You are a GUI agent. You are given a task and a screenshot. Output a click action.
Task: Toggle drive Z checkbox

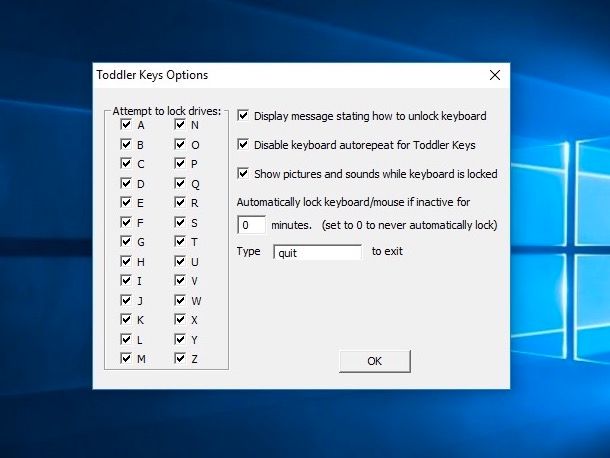pos(180,358)
